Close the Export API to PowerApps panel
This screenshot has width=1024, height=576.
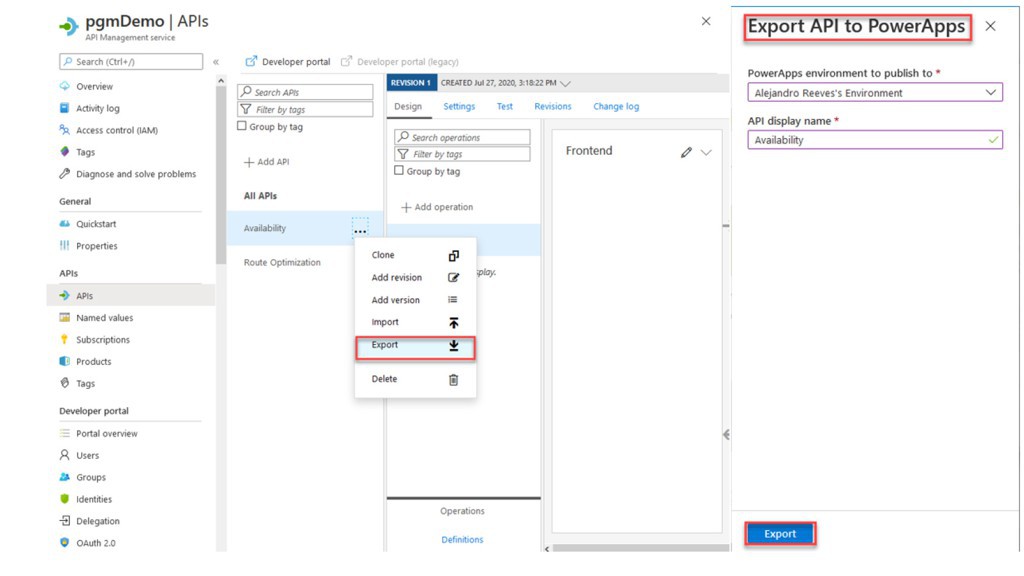(x=990, y=26)
